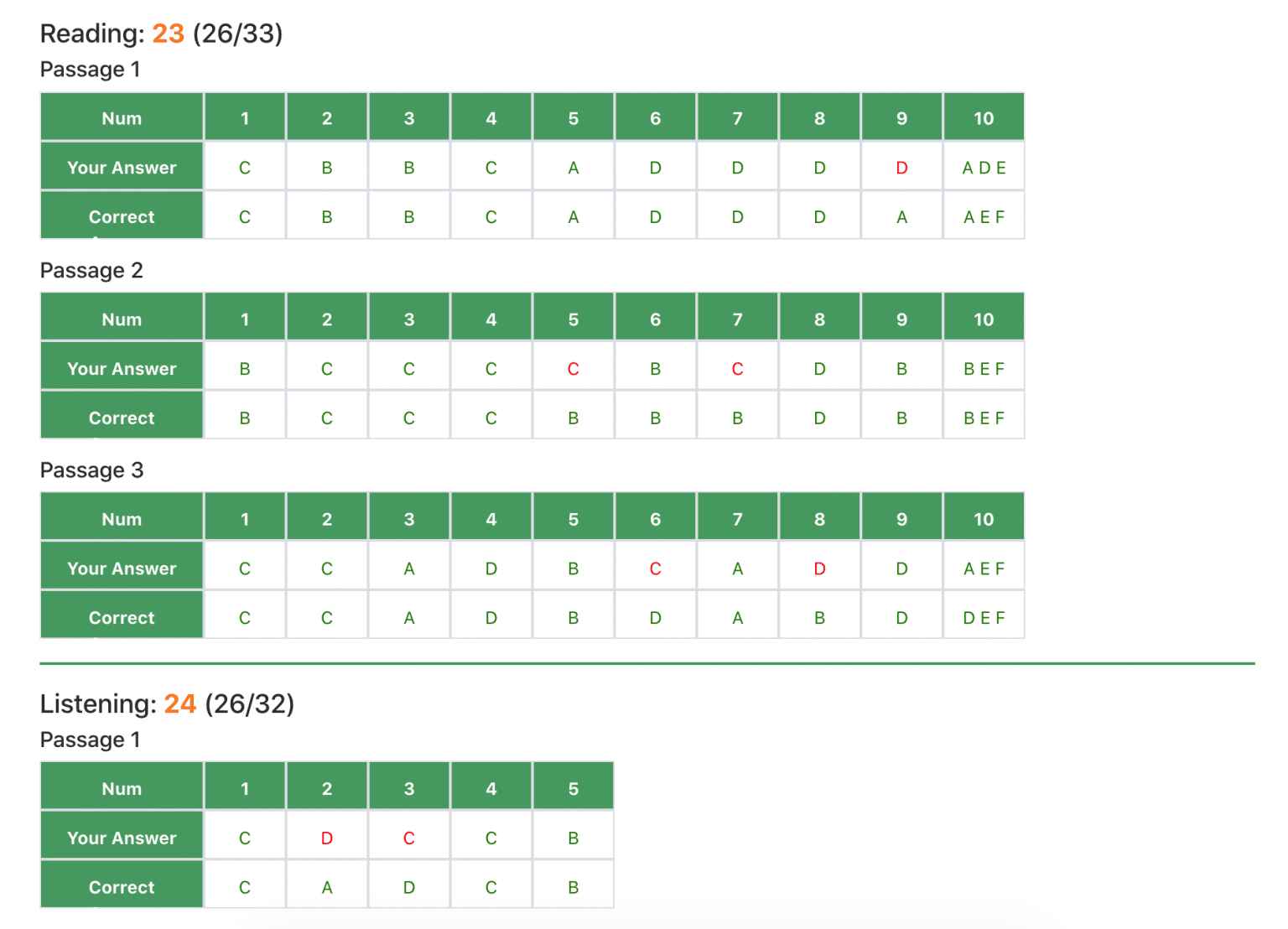1288x929 pixels.
Task: Click your answer 'B E F' in Reading Passage 2
Action: (x=984, y=369)
